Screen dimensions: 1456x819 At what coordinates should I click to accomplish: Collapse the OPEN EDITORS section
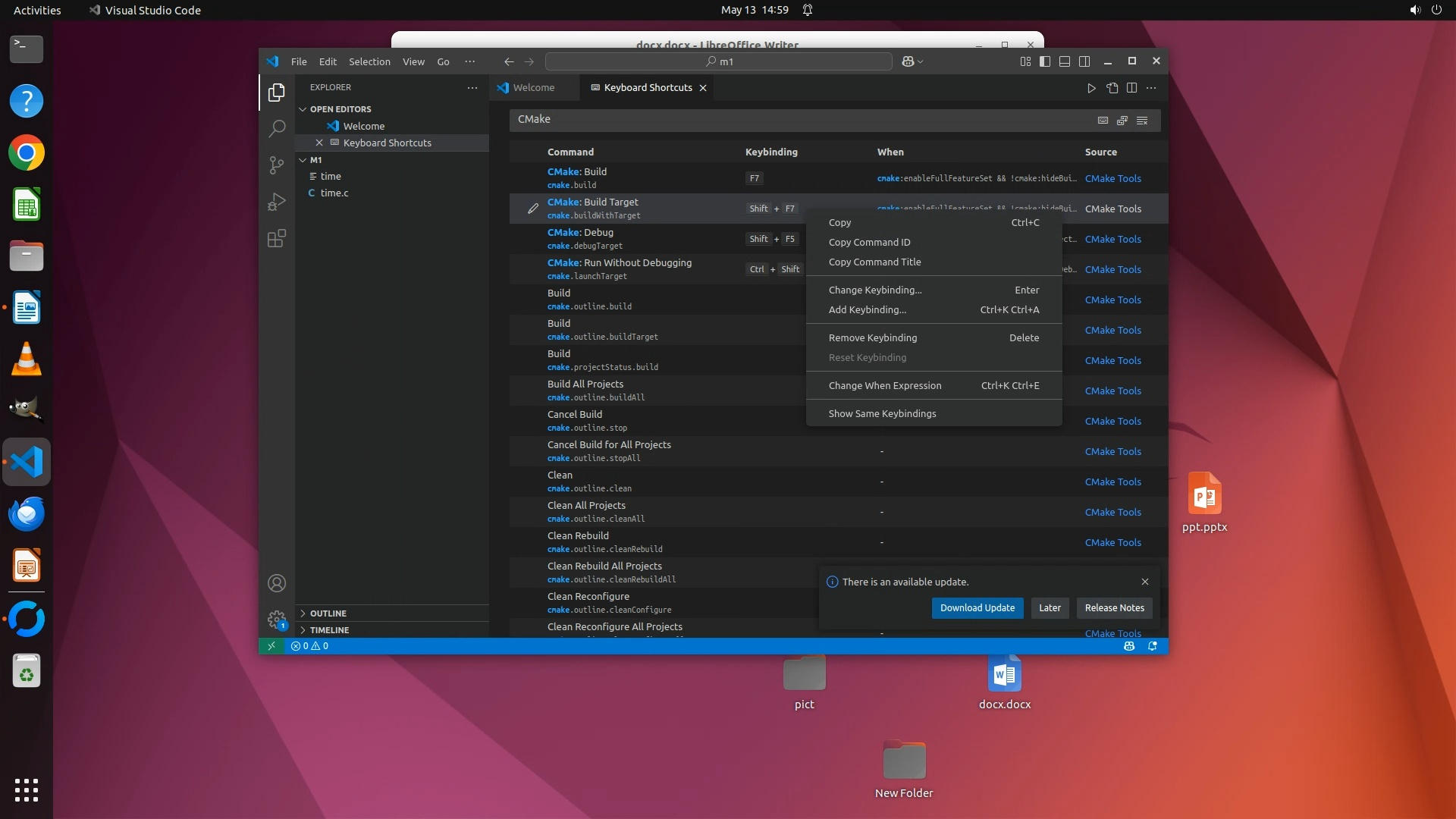click(x=340, y=109)
